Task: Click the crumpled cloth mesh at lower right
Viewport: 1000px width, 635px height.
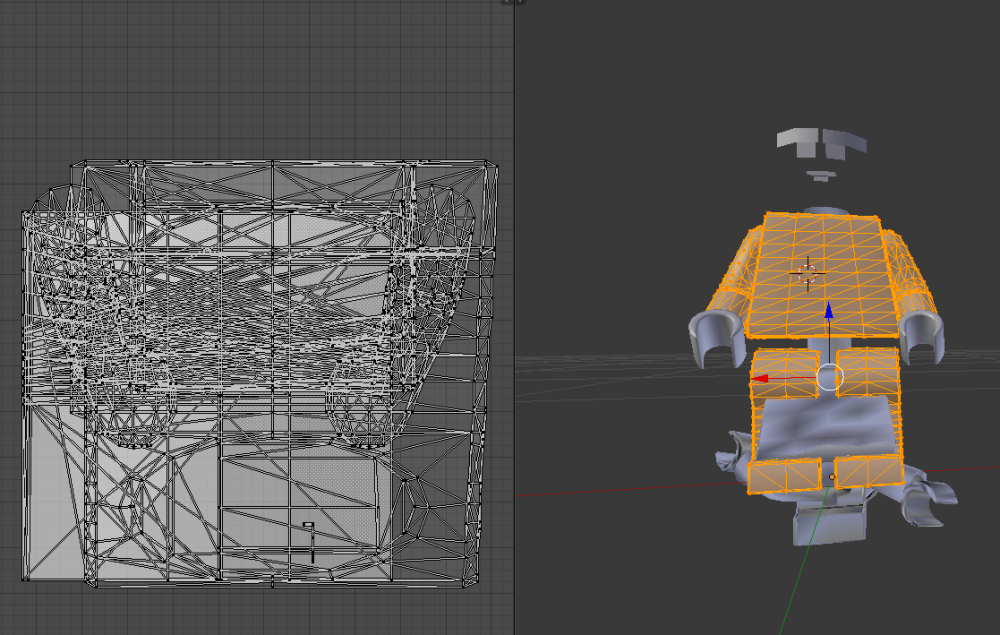Action: [x=926, y=500]
